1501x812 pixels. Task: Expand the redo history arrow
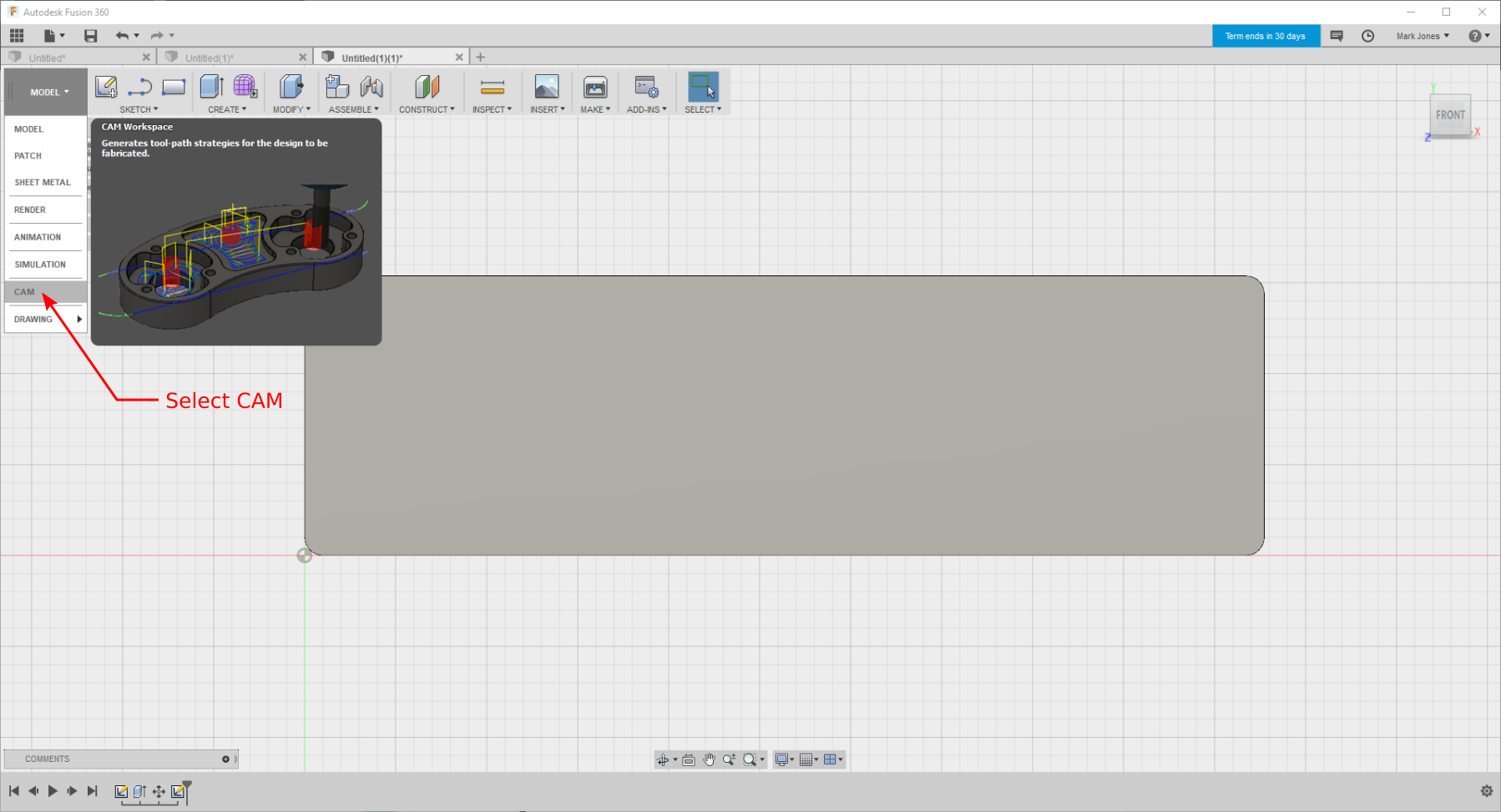point(172,35)
